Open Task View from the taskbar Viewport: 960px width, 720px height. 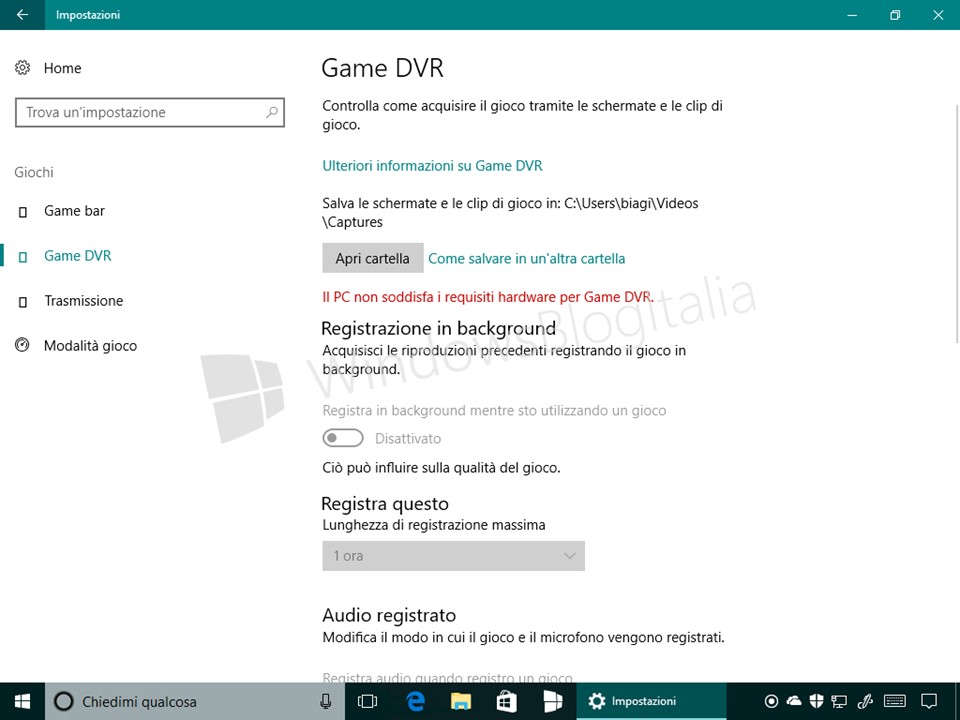(x=367, y=702)
